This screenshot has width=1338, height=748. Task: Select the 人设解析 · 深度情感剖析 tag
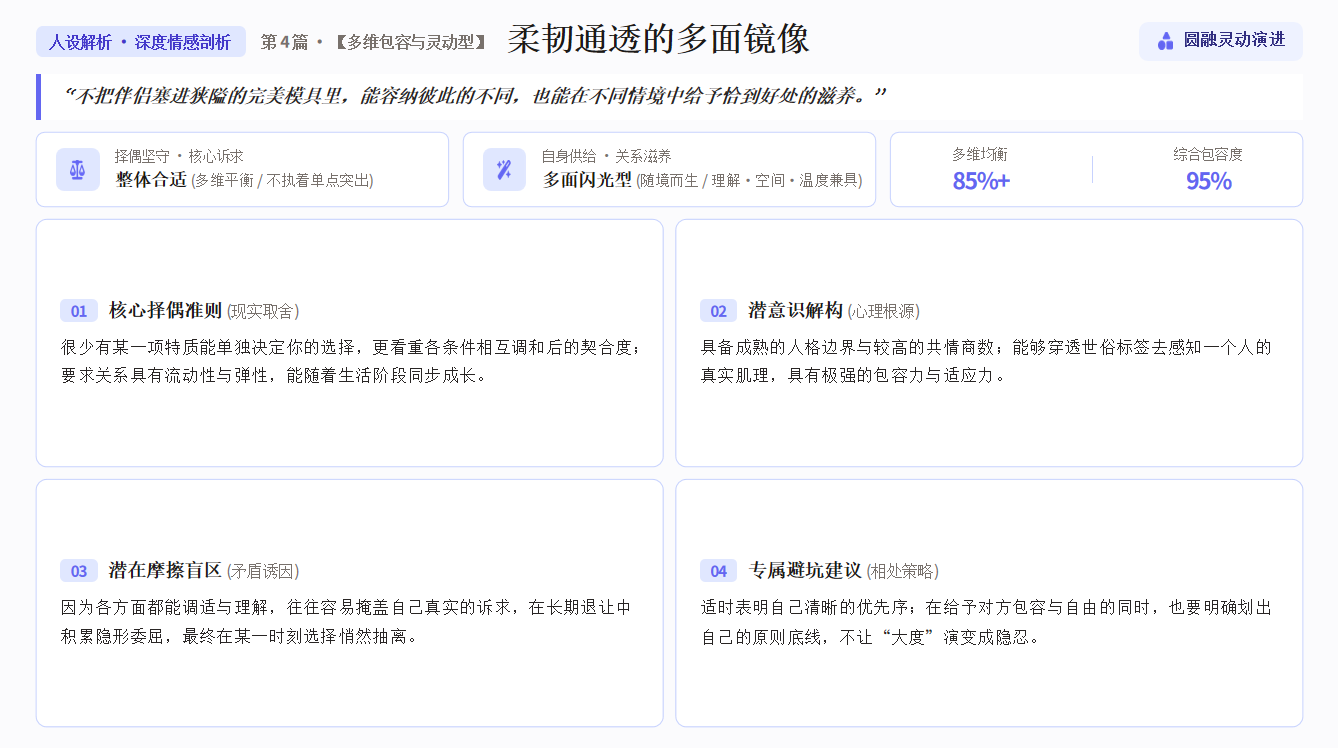[x=141, y=42]
